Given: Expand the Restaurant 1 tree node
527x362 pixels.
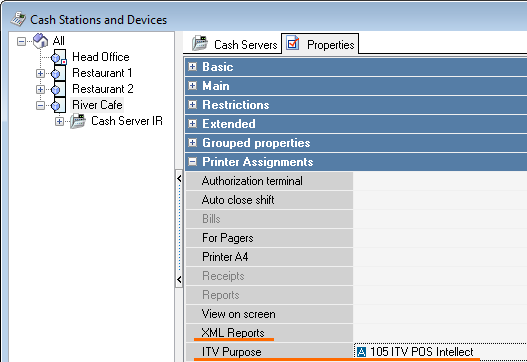Looking at the screenshot, I should point(40,73).
